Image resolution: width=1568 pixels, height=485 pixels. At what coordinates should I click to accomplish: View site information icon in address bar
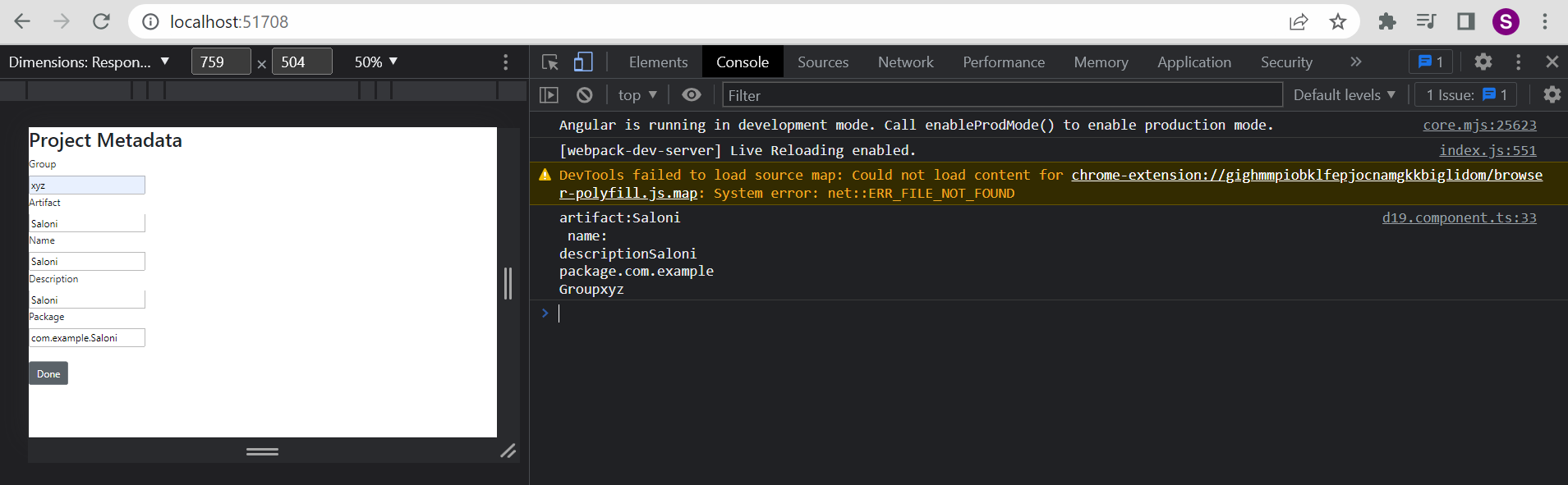click(150, 22)
